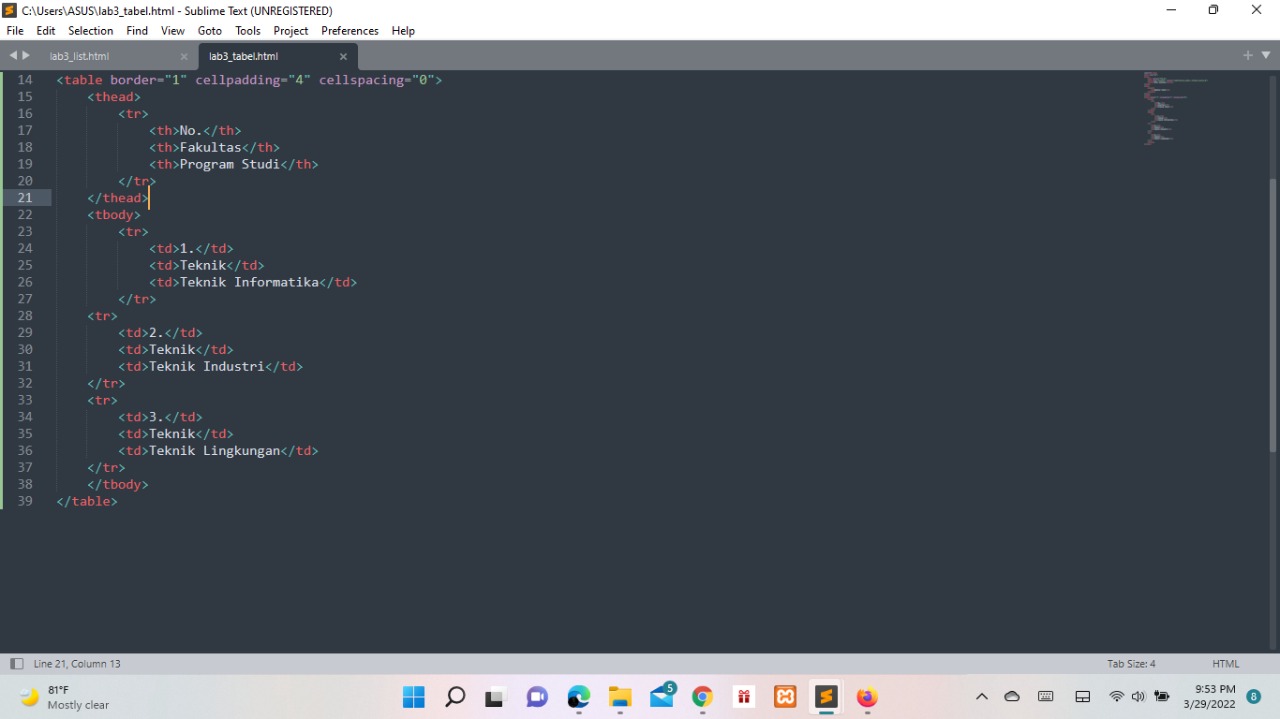Open Firefox from taskbar

click(867, 697)
